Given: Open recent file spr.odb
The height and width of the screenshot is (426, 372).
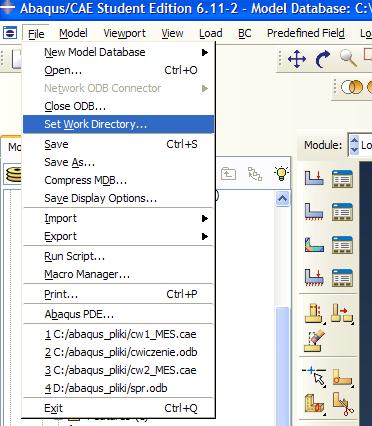Looking at the screenshot, I should point(118,388).
